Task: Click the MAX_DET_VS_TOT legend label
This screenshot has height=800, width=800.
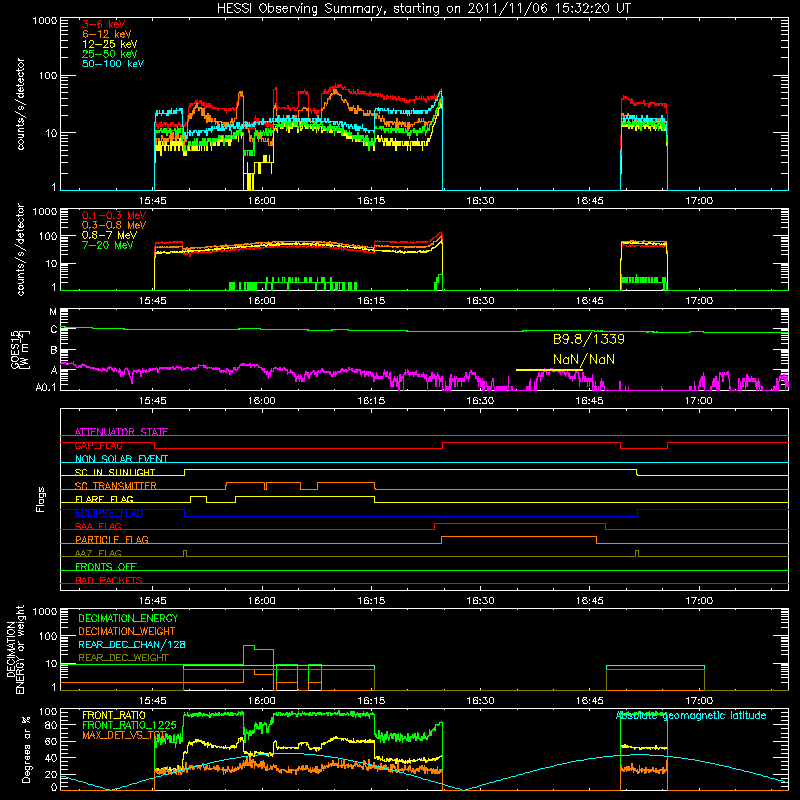Action: (x=124, y=735)
